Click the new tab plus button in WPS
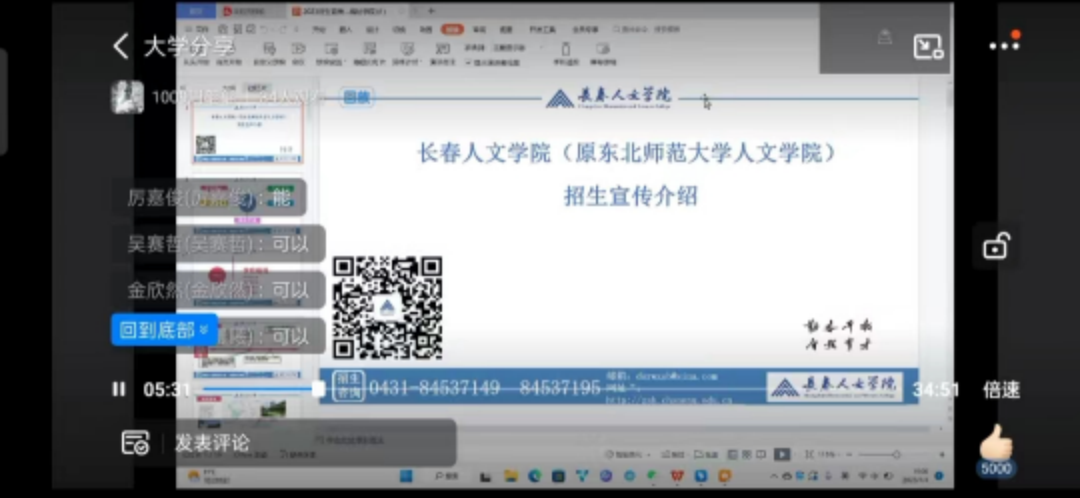The width and height of the screenshot is (1080, 498). pos(432,11)
